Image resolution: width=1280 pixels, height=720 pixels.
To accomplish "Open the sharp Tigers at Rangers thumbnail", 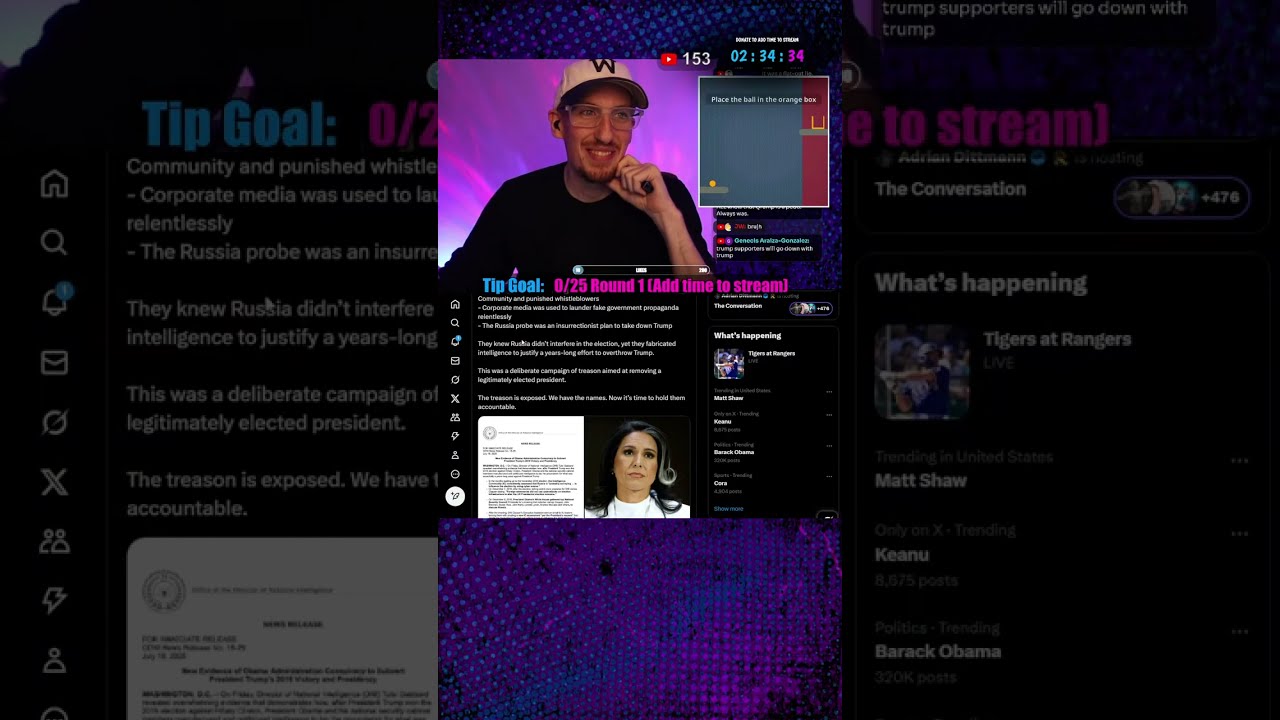I will tap(729, 363).
